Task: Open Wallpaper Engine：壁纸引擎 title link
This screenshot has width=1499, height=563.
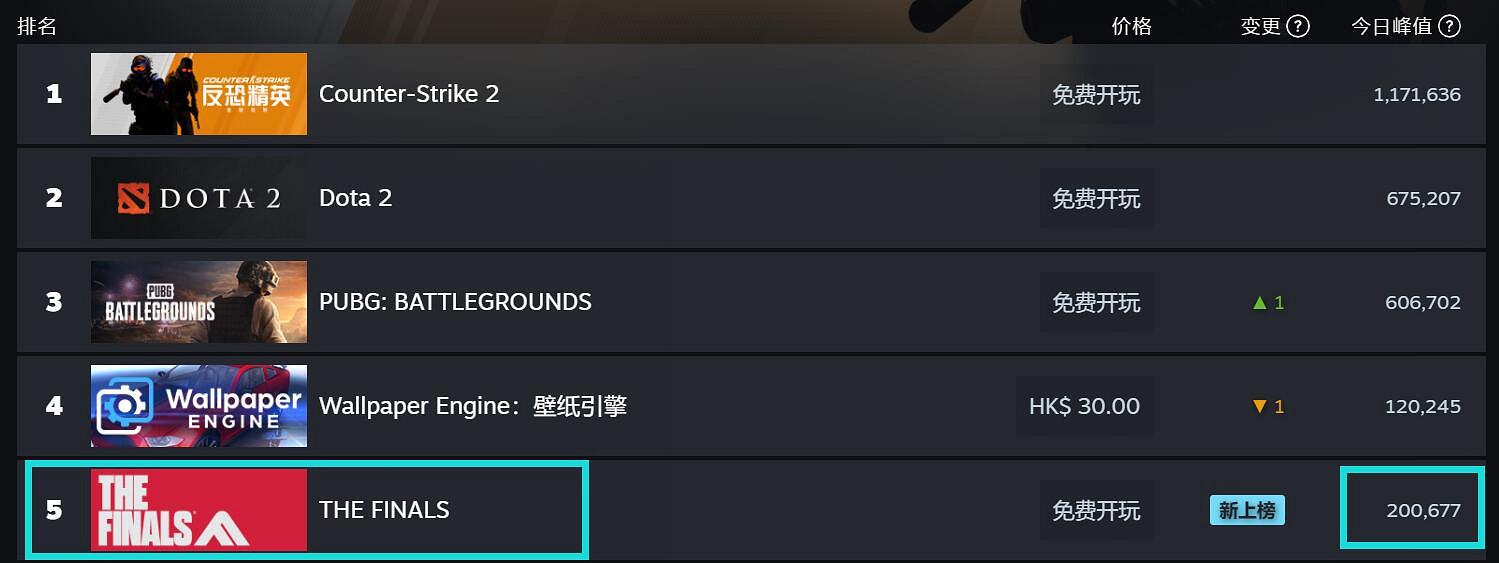Action: [x=472, y=406]
